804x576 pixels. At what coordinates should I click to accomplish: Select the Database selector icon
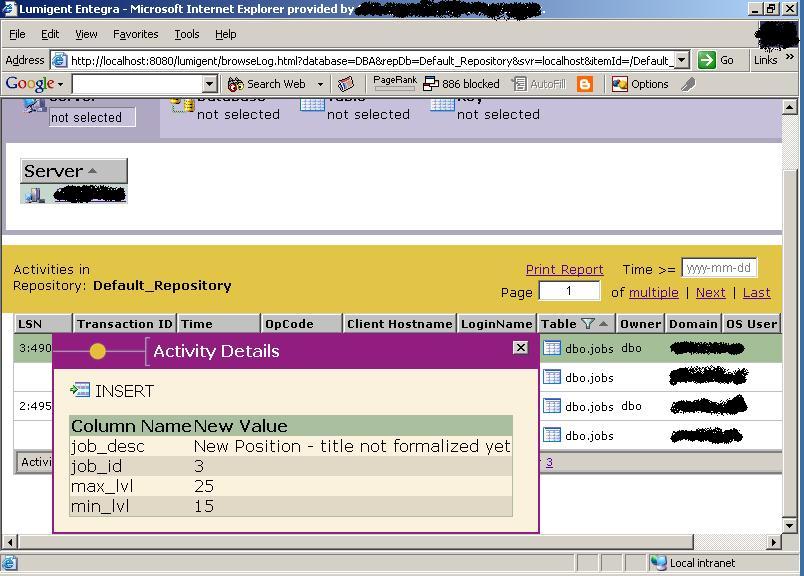183,104
